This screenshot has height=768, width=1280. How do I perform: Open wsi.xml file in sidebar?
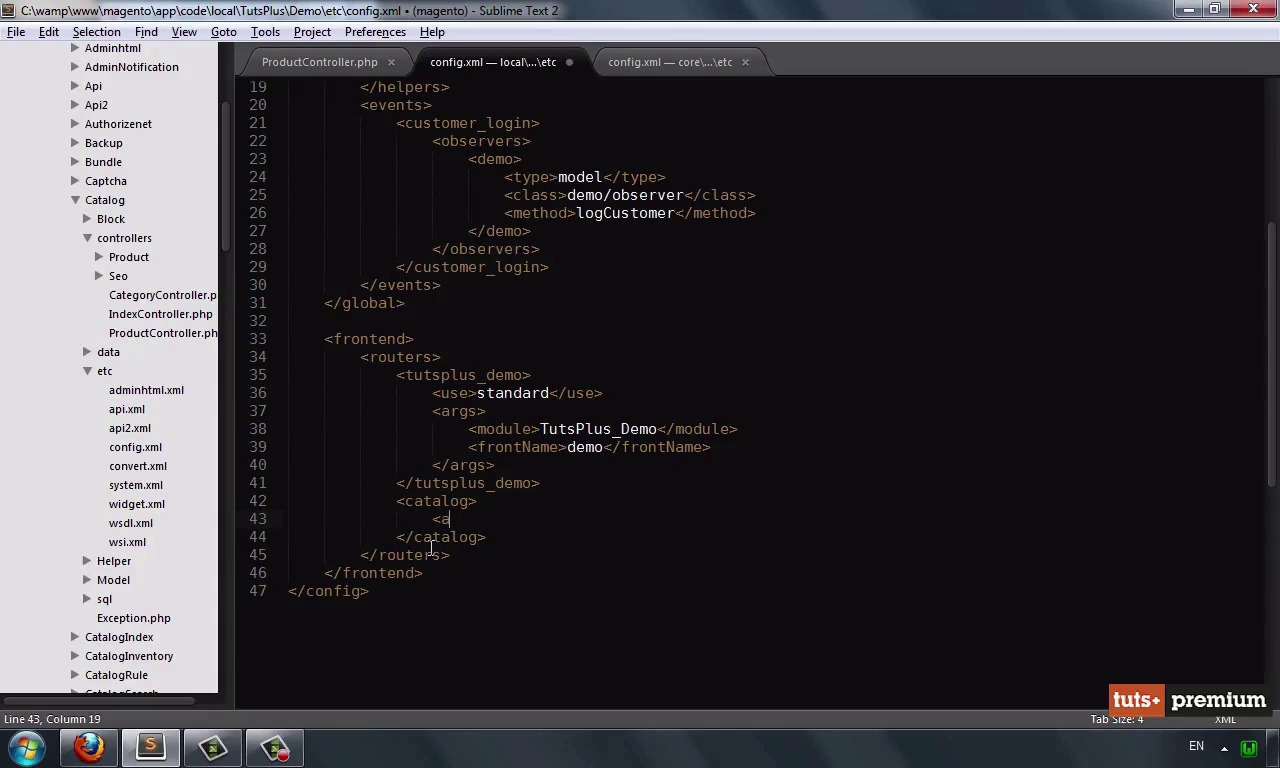127,542
